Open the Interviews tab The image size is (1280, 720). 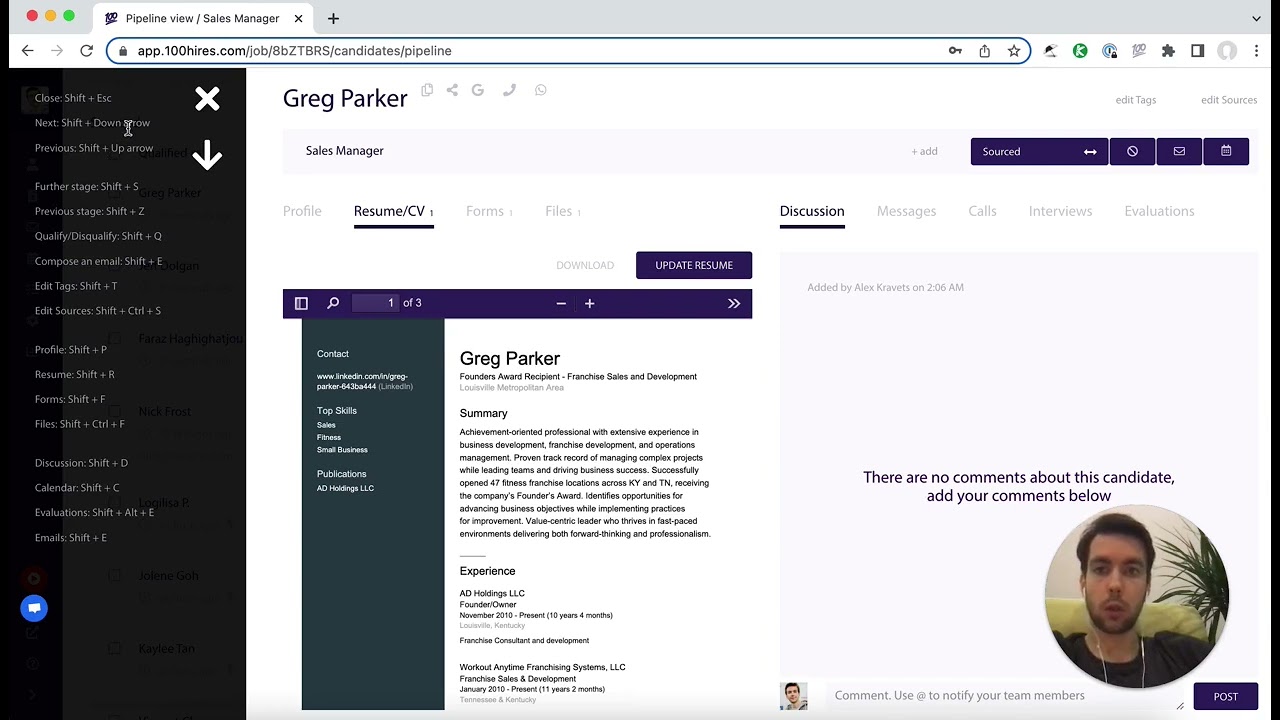(1060, 211)
